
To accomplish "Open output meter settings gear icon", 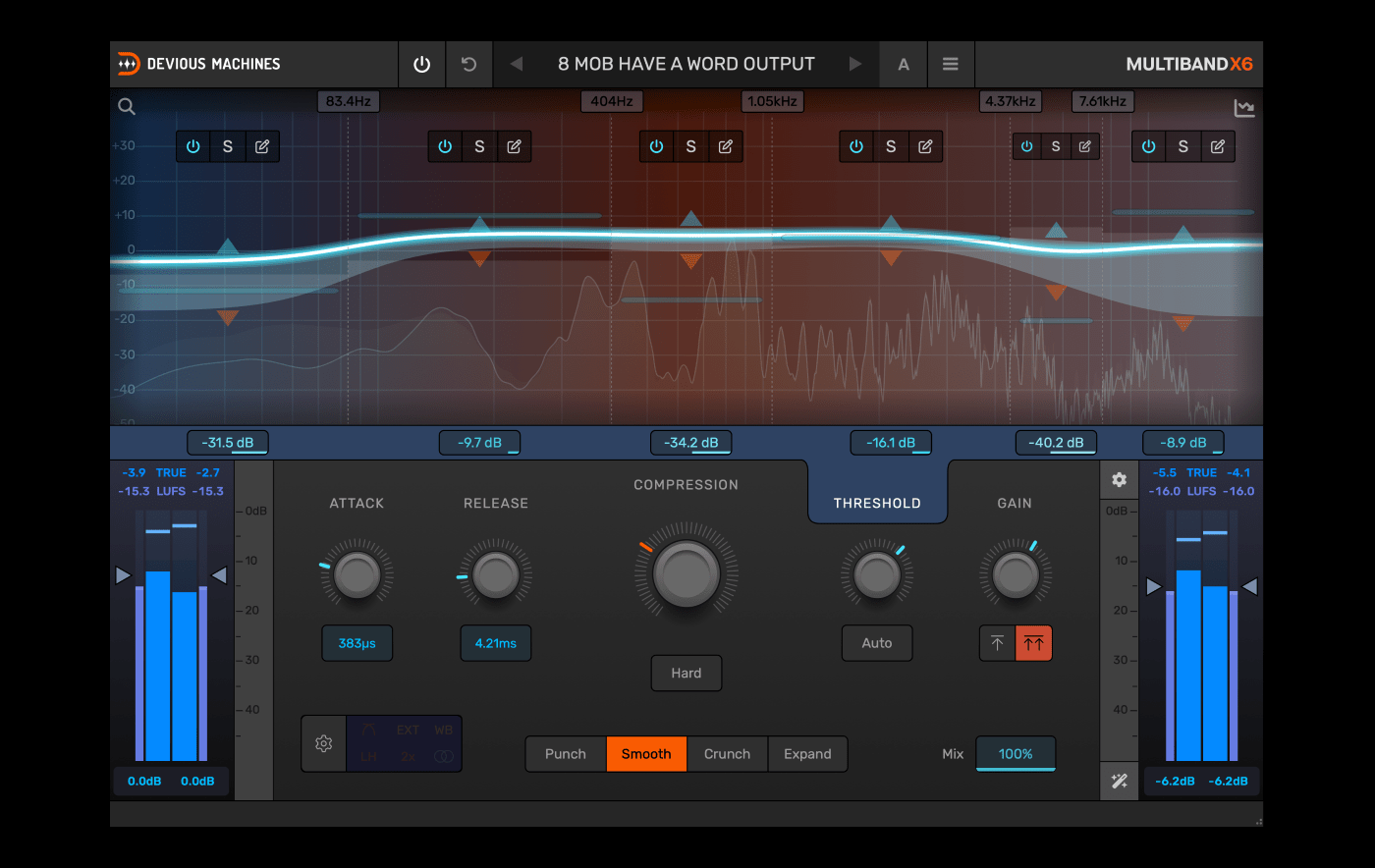I will 1119,479.
